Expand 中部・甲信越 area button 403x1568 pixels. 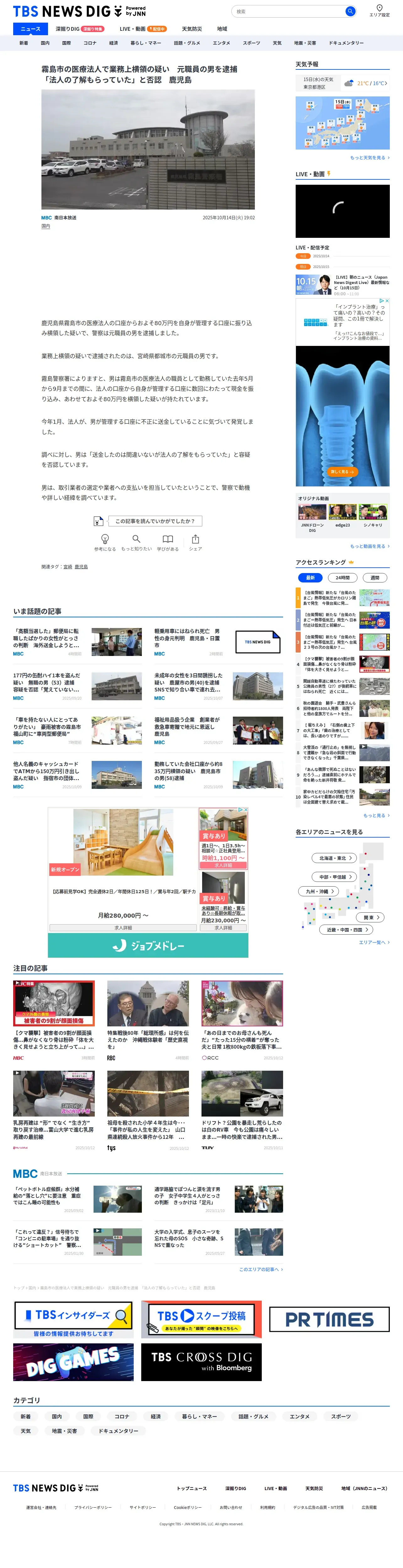click(x=334, y=877)
